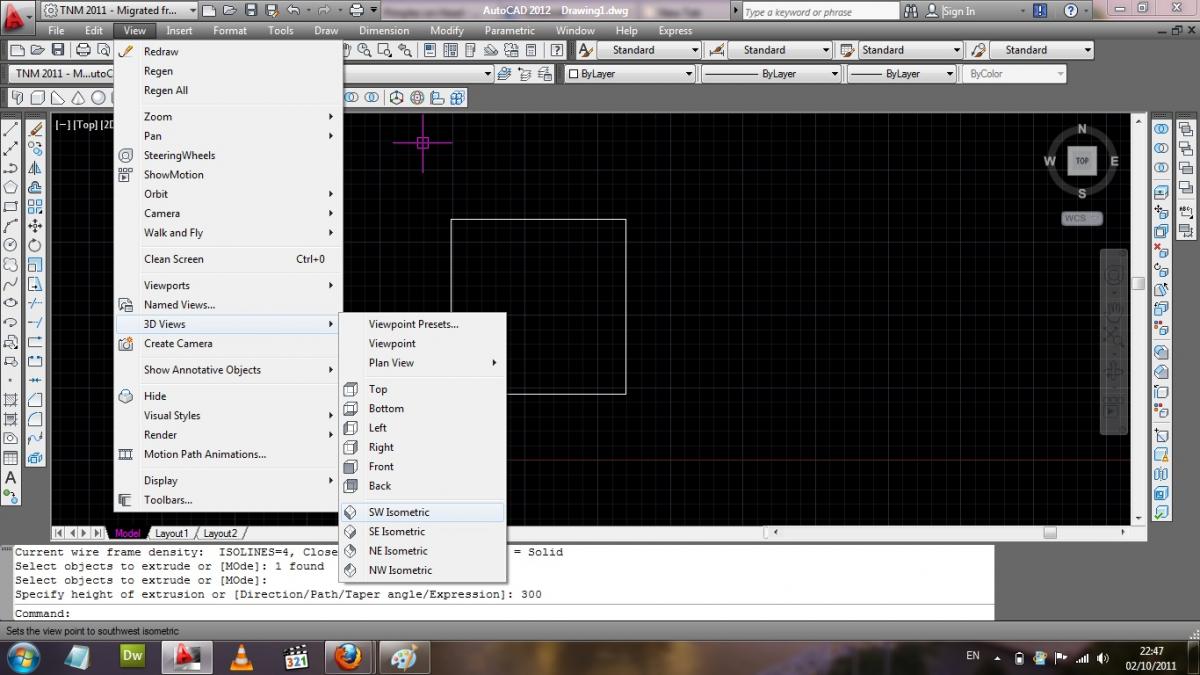Open the Draw menu
The width and height of the screenshot is (1200, 675).
point(326,31)
